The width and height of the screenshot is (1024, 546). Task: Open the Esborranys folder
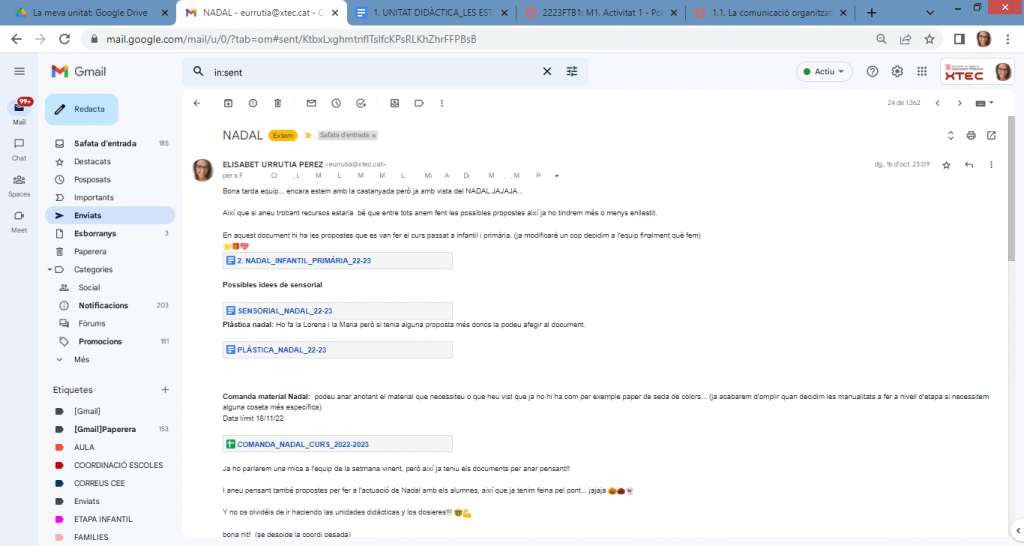pyautogui.click(x=97, y=233)
